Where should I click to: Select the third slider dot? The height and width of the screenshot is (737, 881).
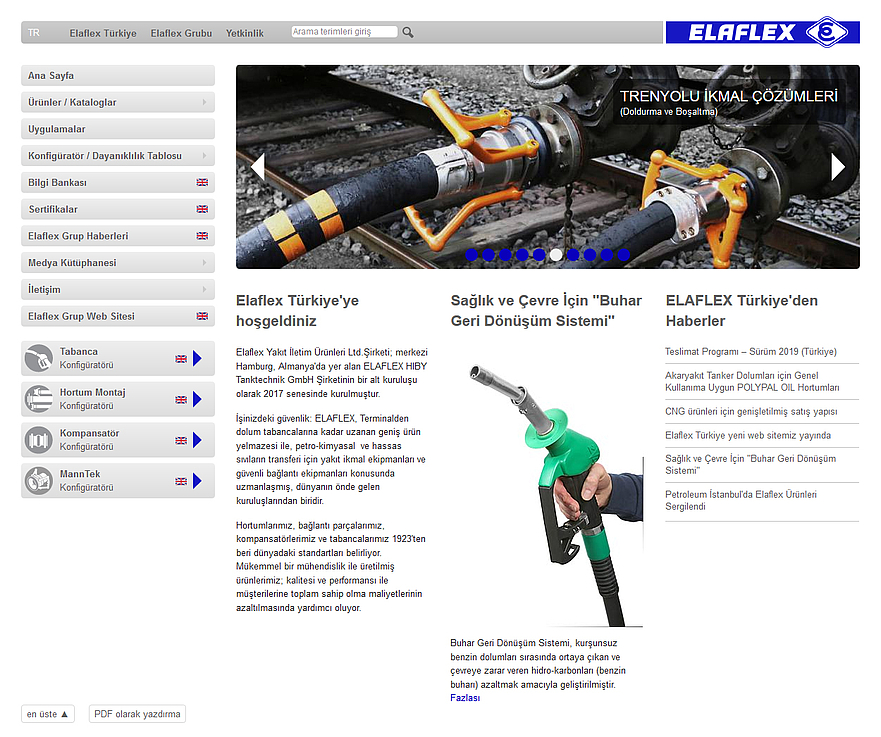coord(506,255)
